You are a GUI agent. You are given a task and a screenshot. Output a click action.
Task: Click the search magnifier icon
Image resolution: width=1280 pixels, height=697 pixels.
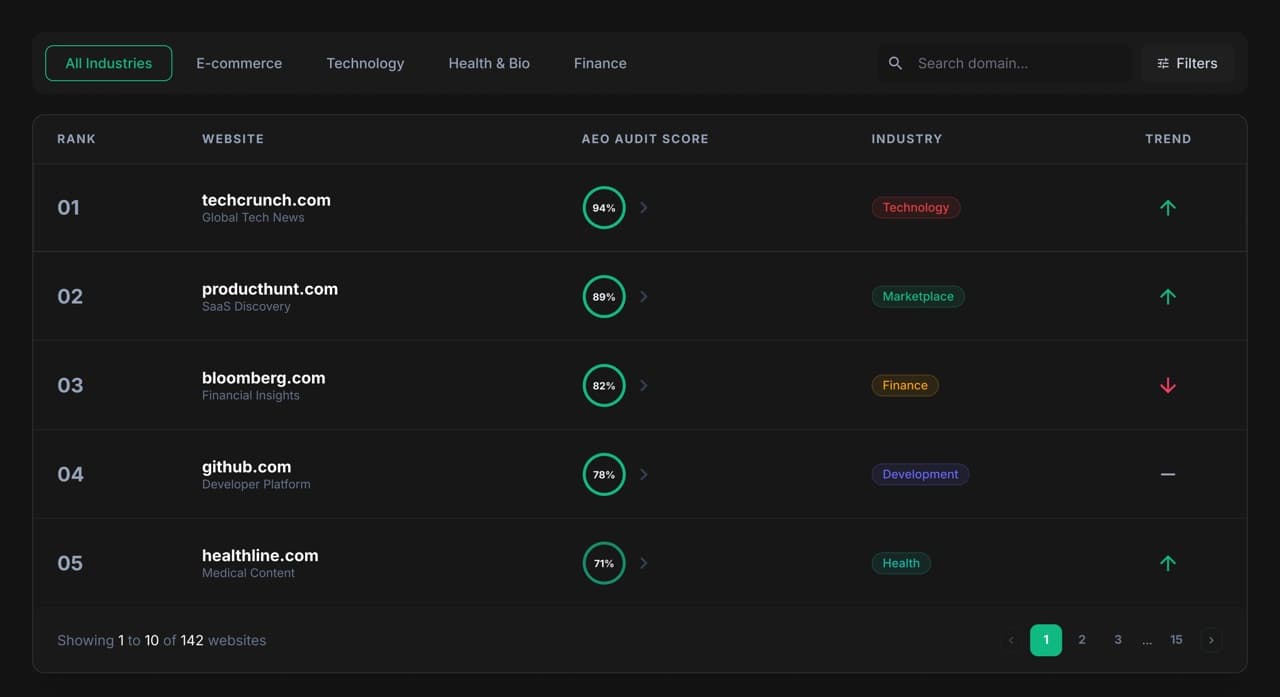coord(895,62)
